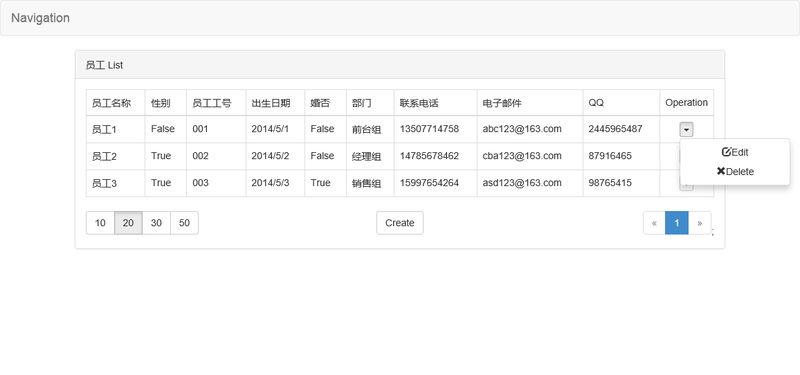800x375 pixels.
Task: Click the Create button
Action: pos(400,223)
